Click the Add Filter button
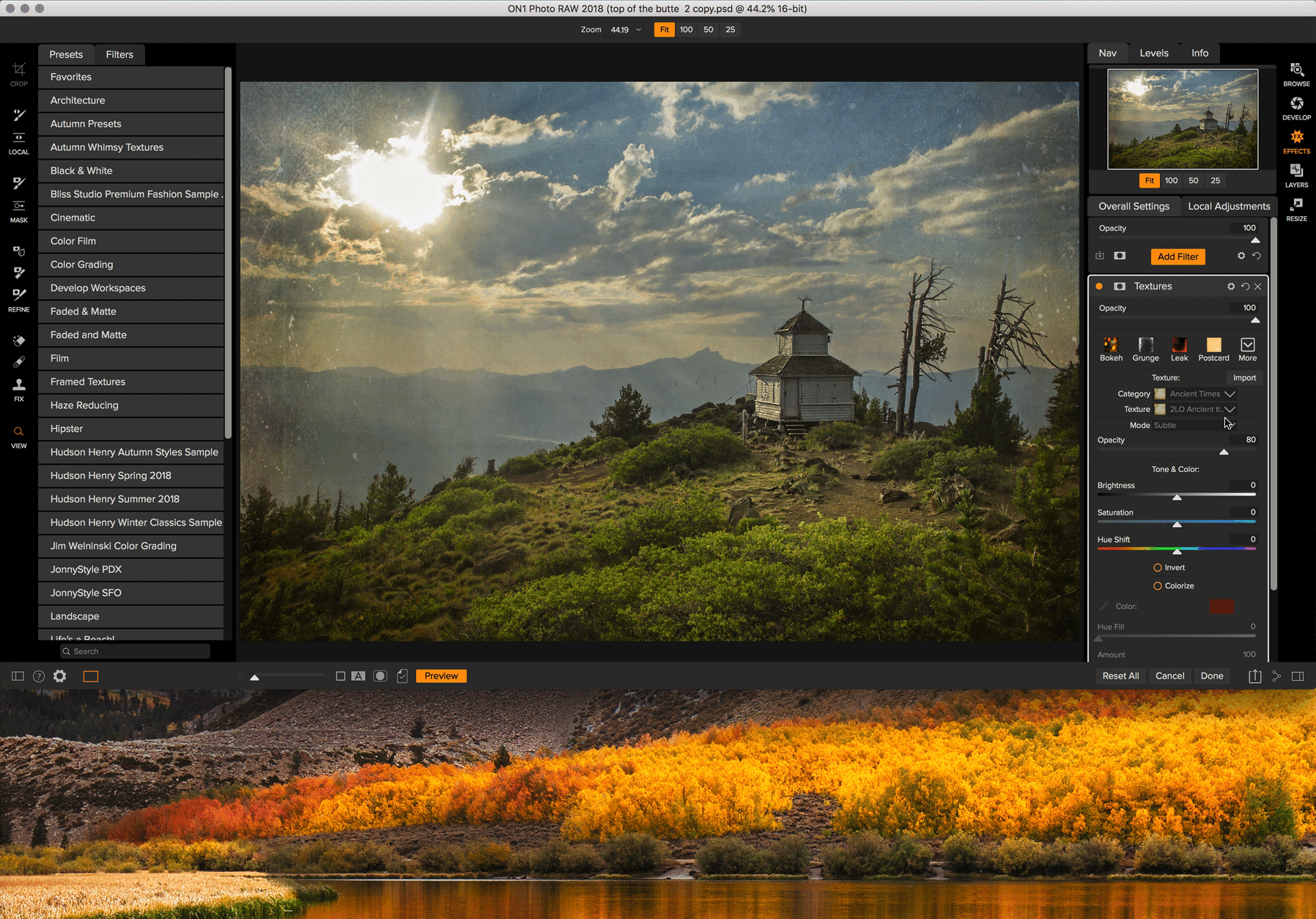Viewport: 1316px width, 919px height. point(1178,256)
